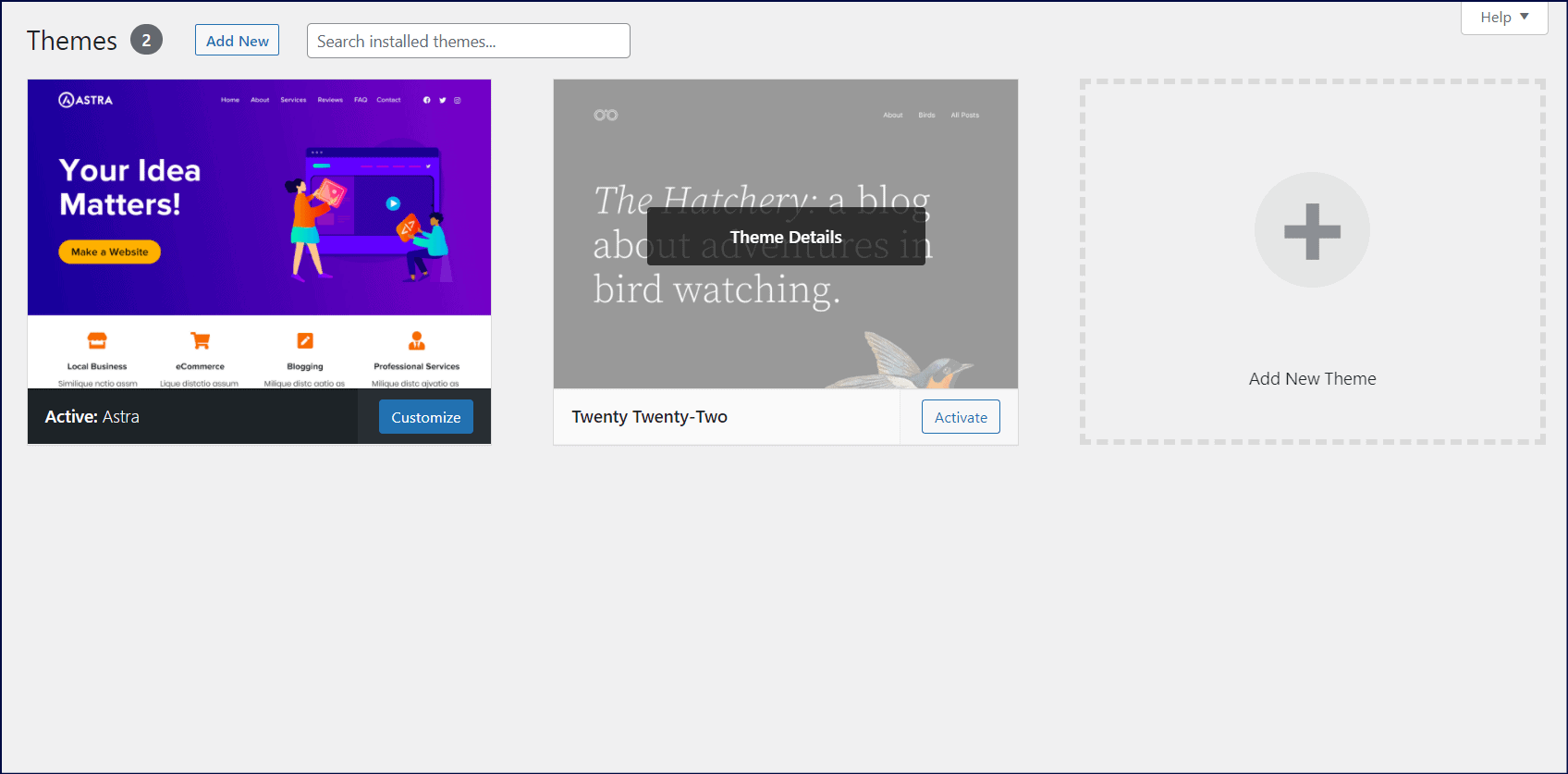Open Theme Details for Twenty Twenty-Two
This screenshot has width=1568, height=774.
(x=786, y=237)
